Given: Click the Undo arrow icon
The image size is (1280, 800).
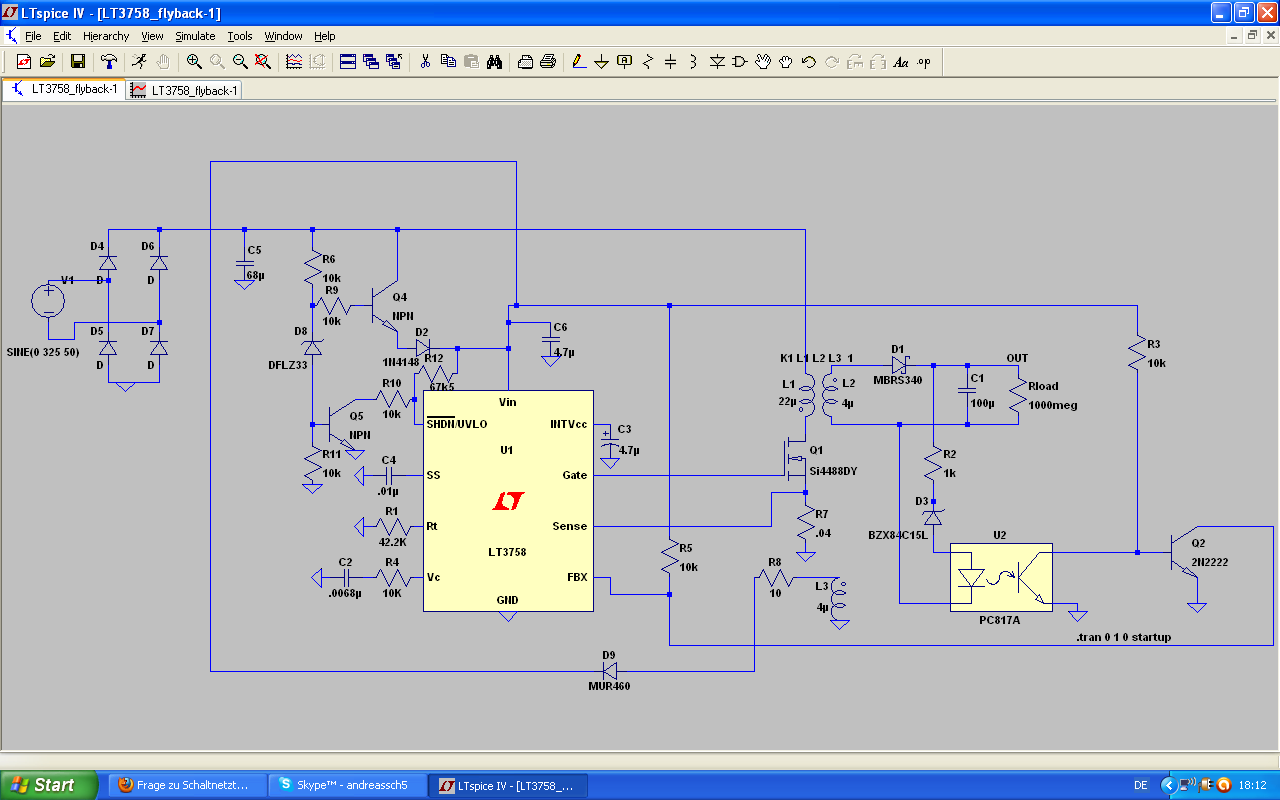Looking at the screenshot, I should [x=809, y=62].
